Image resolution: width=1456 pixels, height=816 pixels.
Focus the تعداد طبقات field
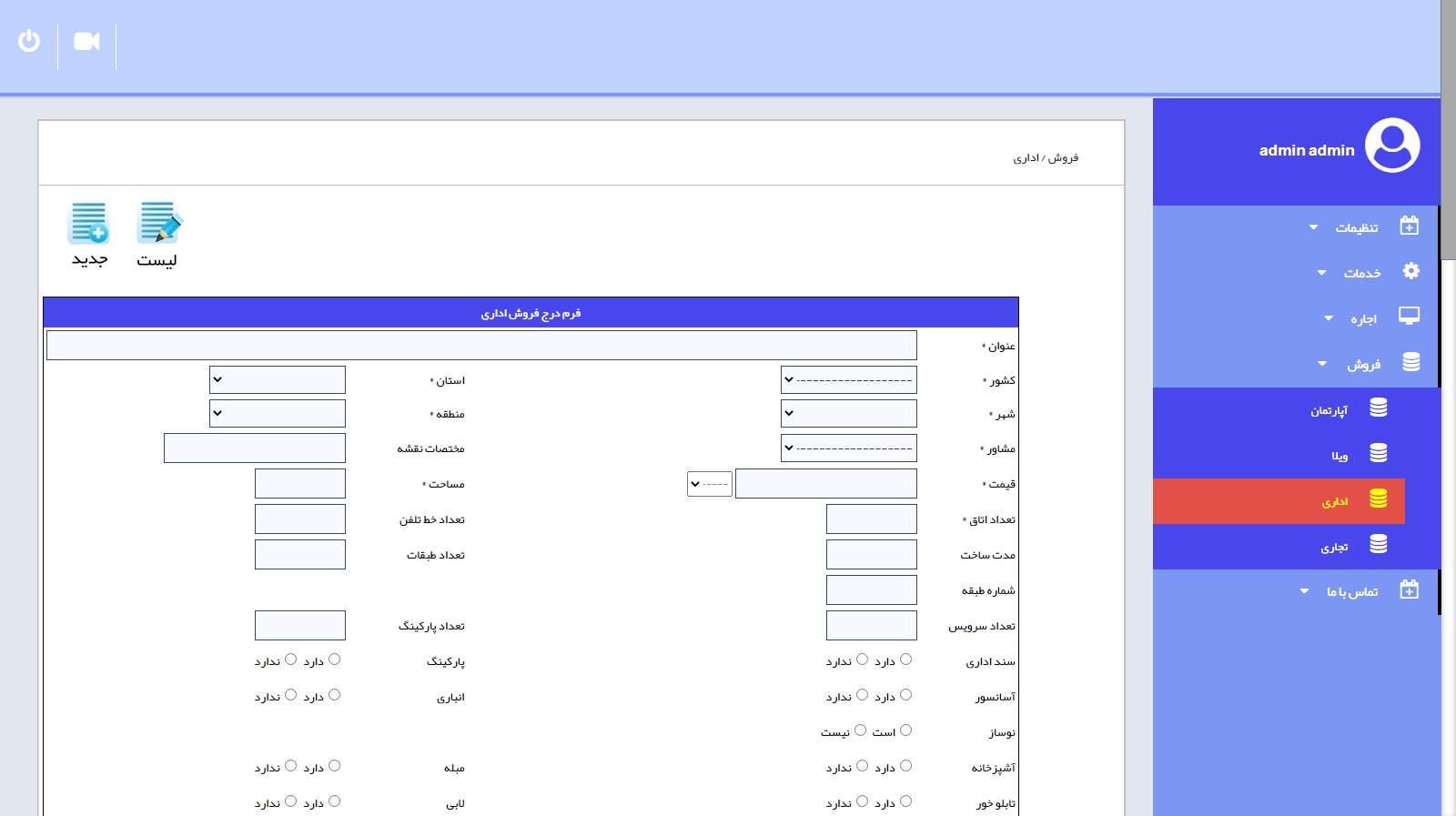coord(300,555)
